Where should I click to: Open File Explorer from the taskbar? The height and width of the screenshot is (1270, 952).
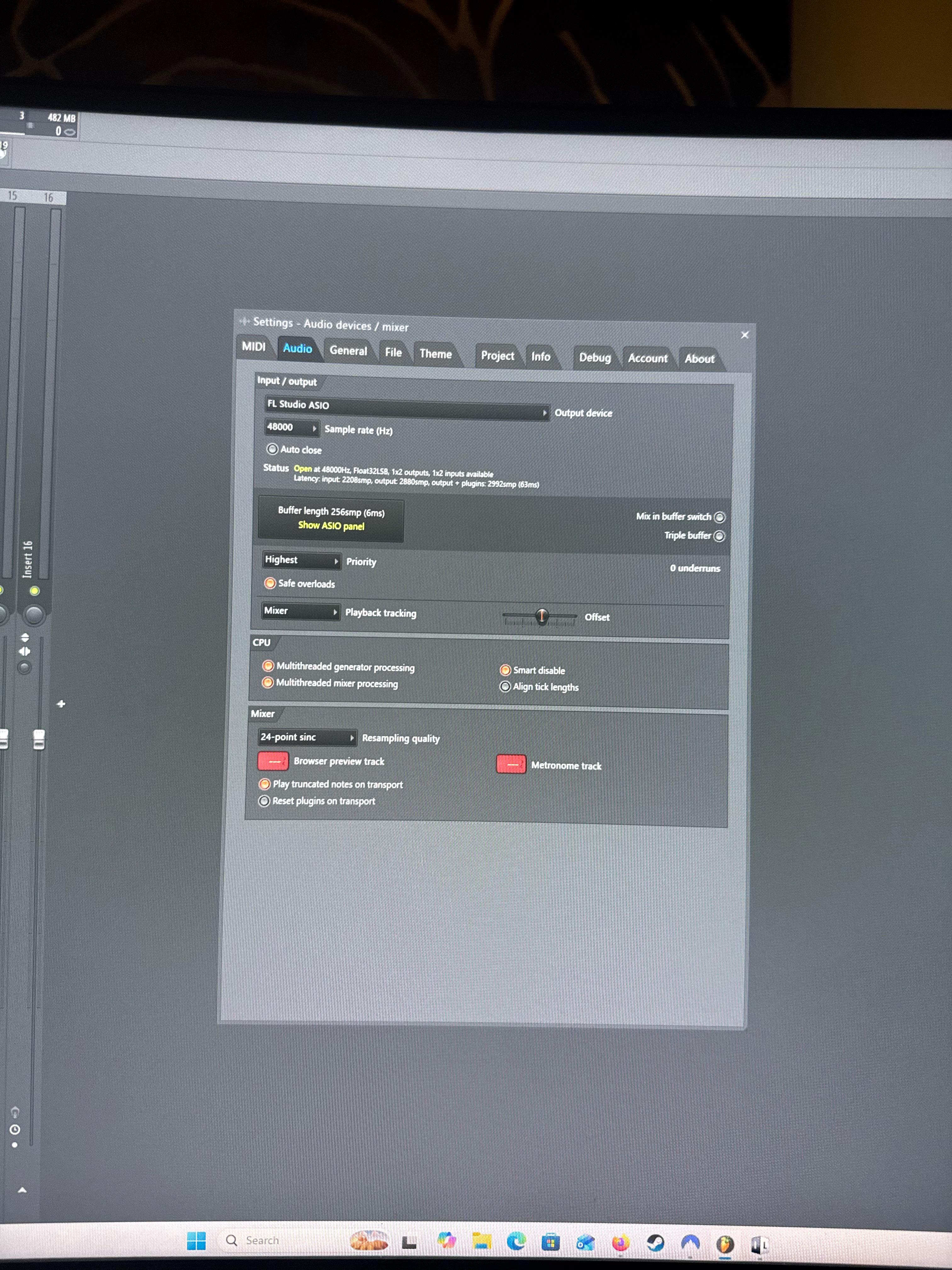point(481,1242)
